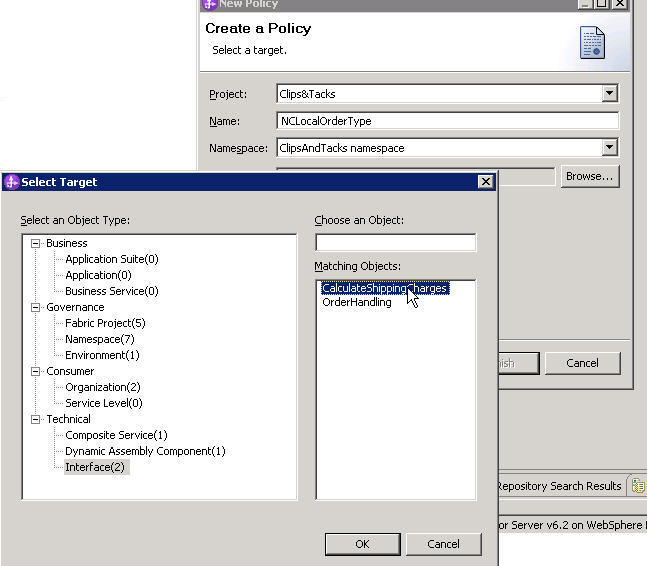Select Fabric Project(5) object type
The height and width of the screenshot is (566, 647).
pos(105,323)
